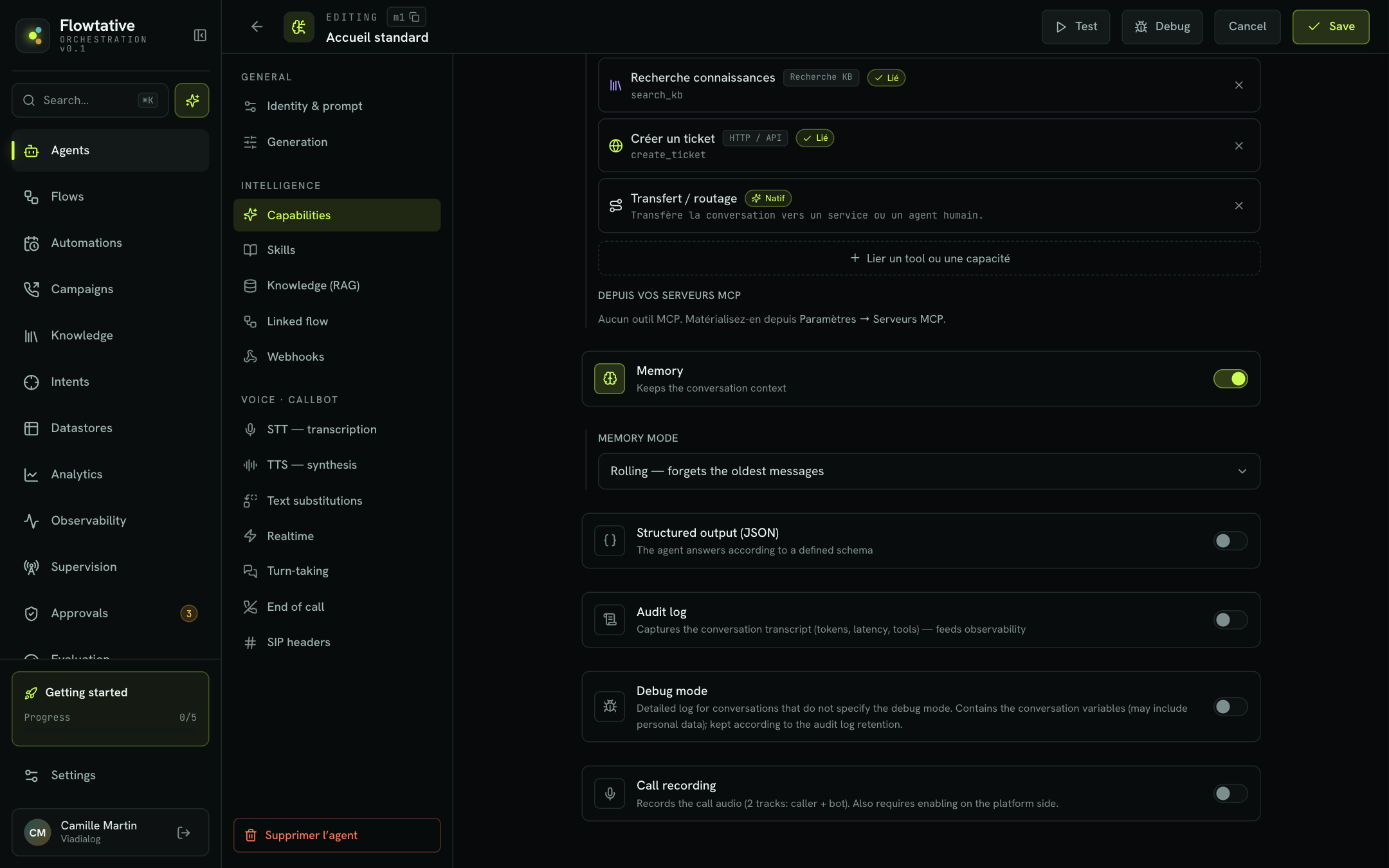Save the agent changes
The height and width of the screenshot is (868, 1389).
click(1330, 27)
